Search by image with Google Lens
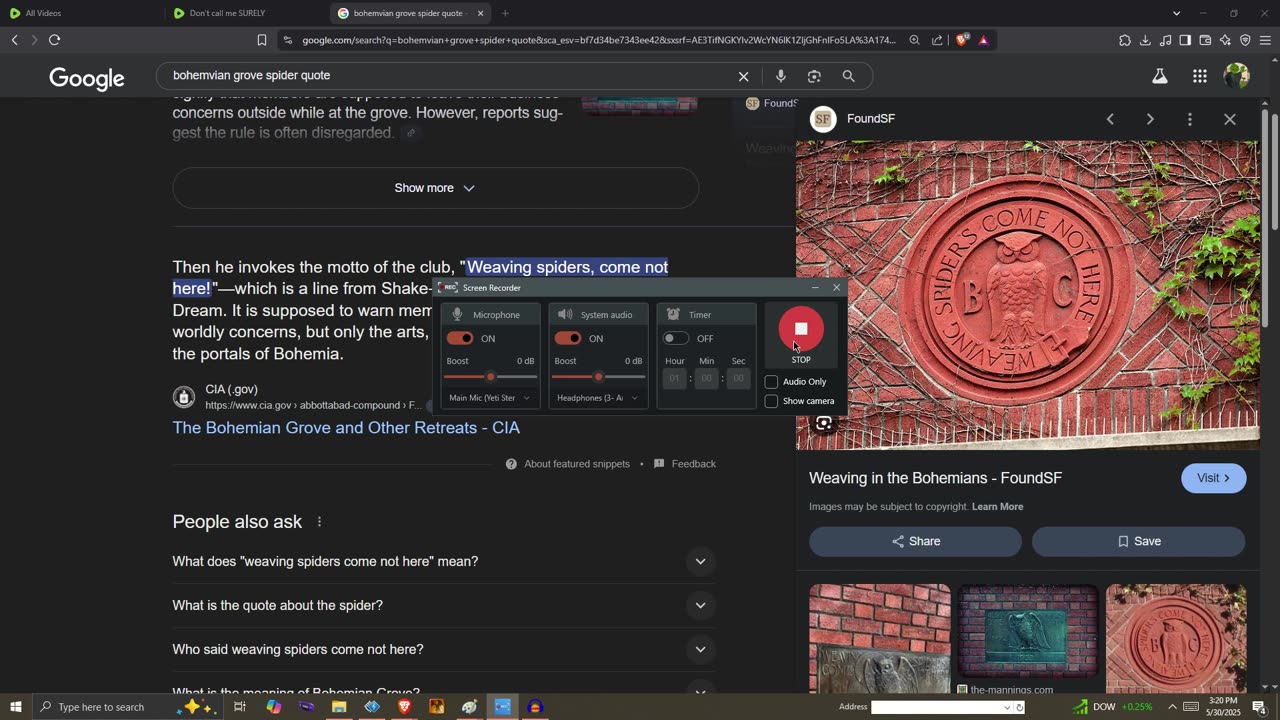Image resolution: width=1280 pixels, height=720 pixels. tap(814, 76)
